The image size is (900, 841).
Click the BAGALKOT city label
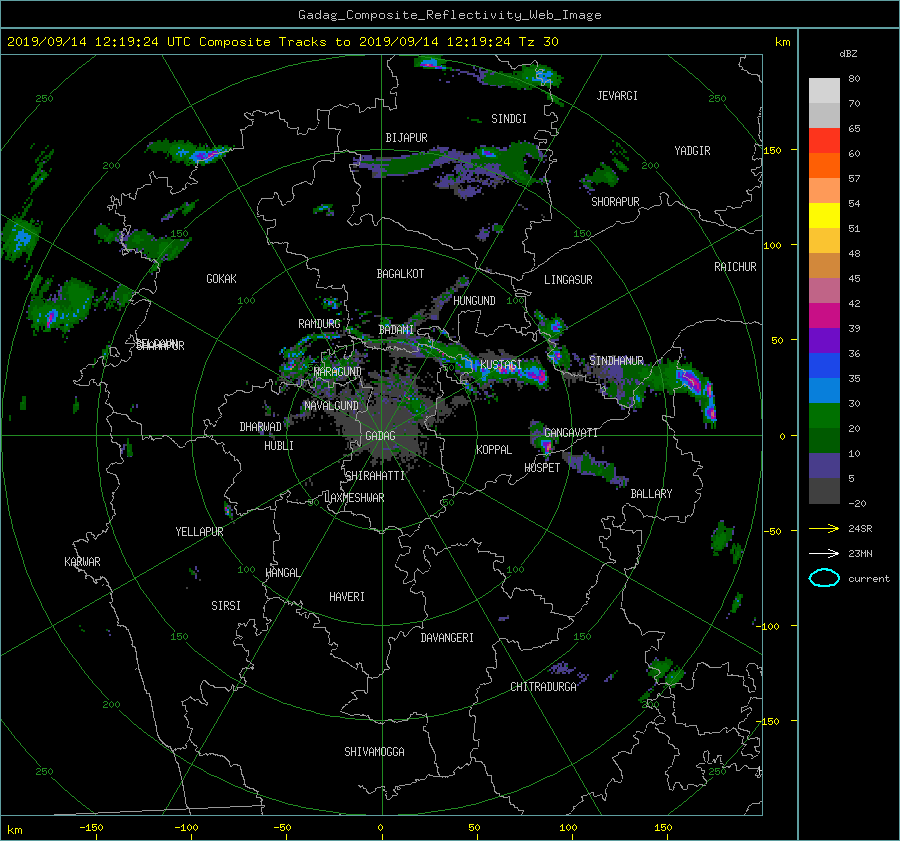pos(400,274)
